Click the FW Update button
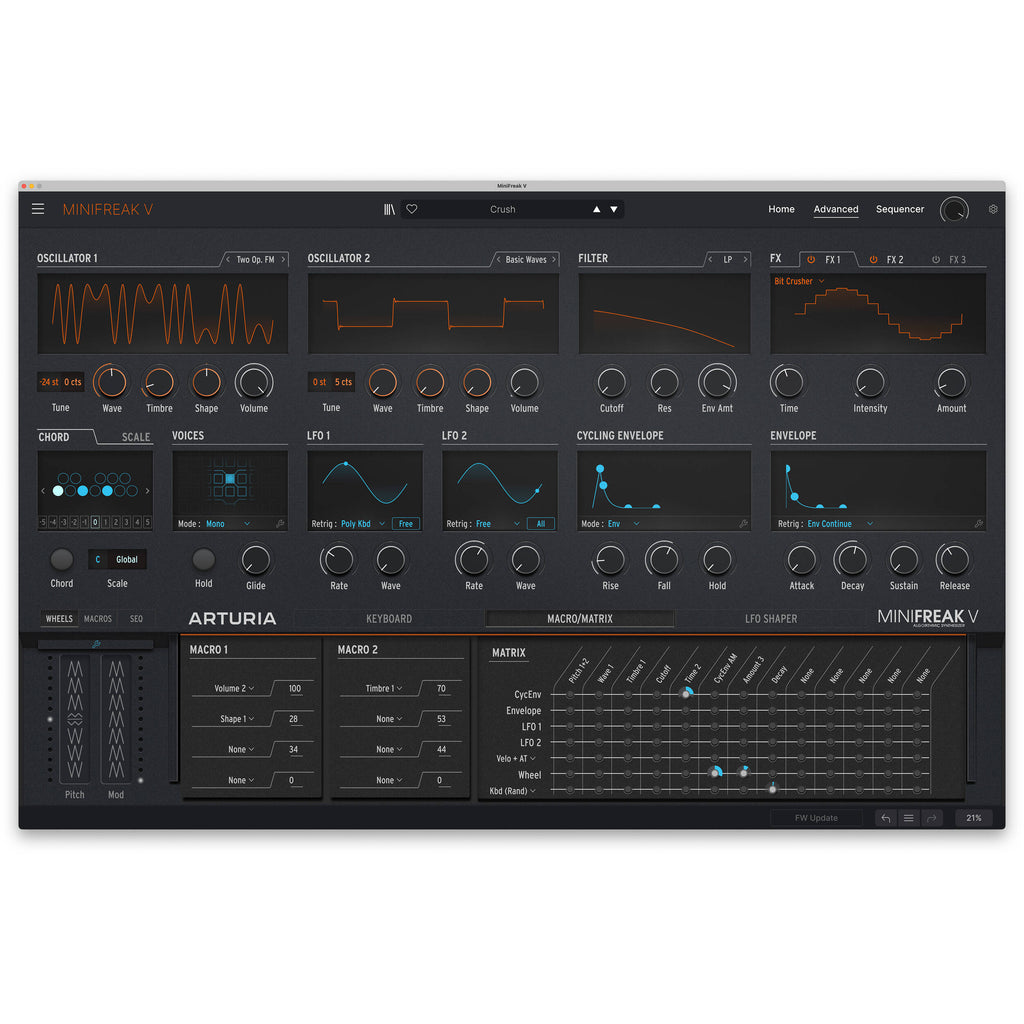Image resolution: width=1024 pixels, height=1024 pixels. 816,818
